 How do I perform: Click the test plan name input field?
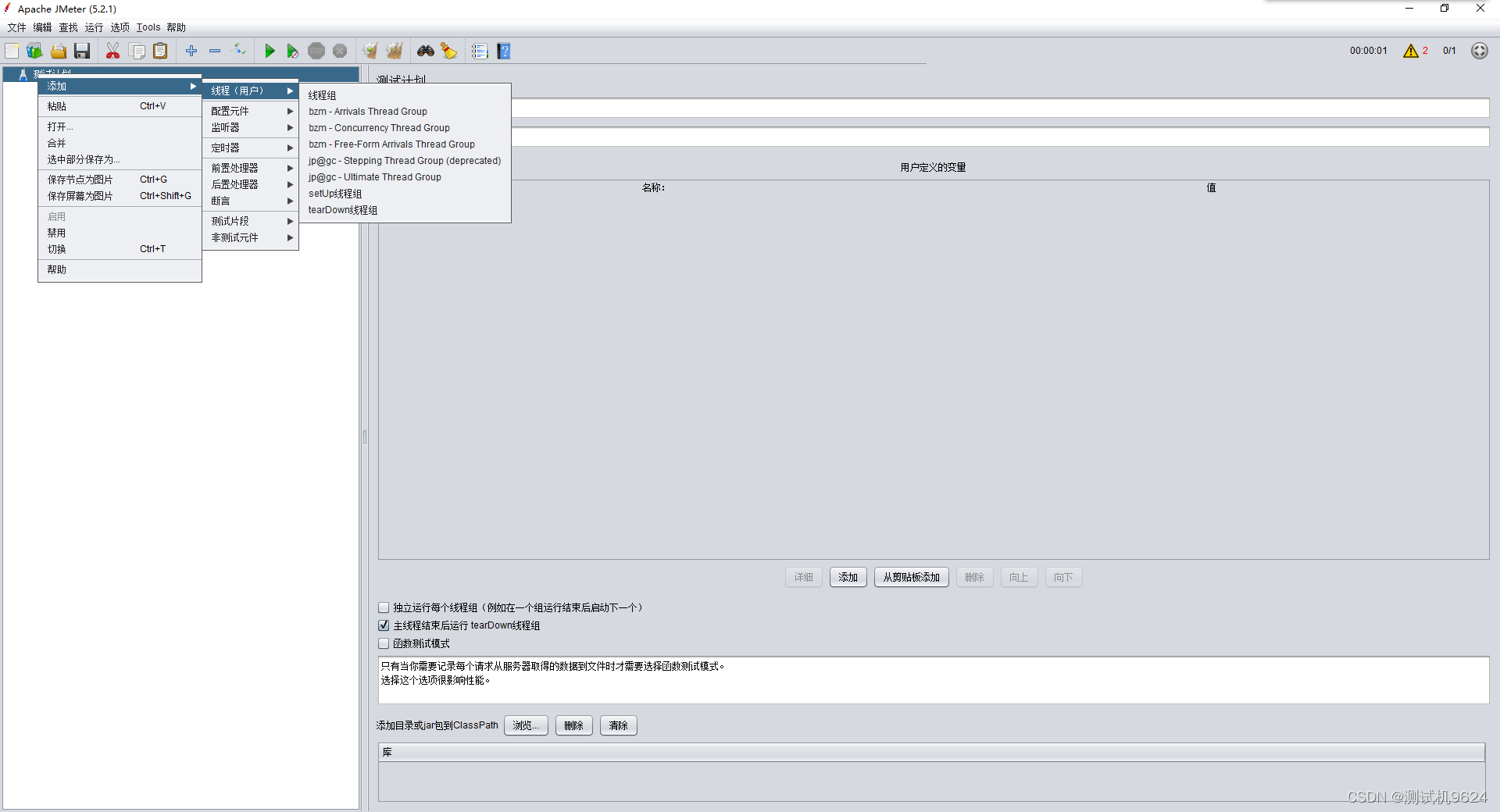click(x=1000, y=108)
